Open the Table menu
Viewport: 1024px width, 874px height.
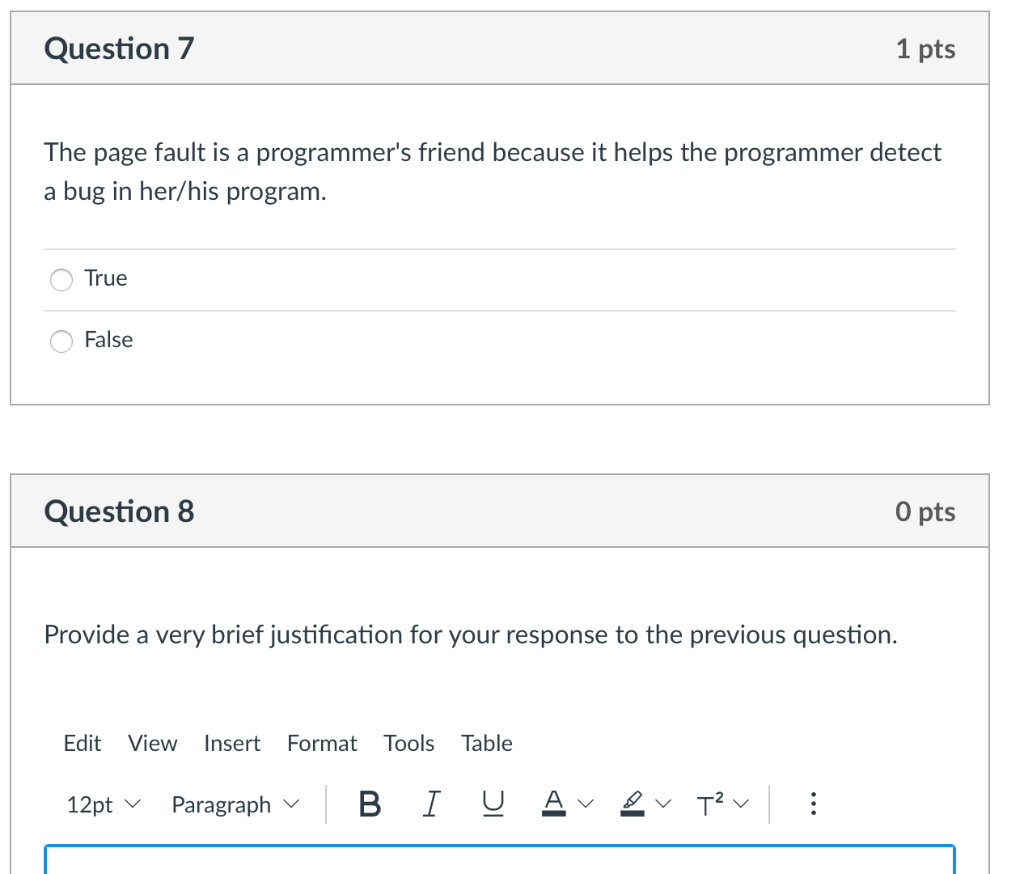(x=487, y=743)
